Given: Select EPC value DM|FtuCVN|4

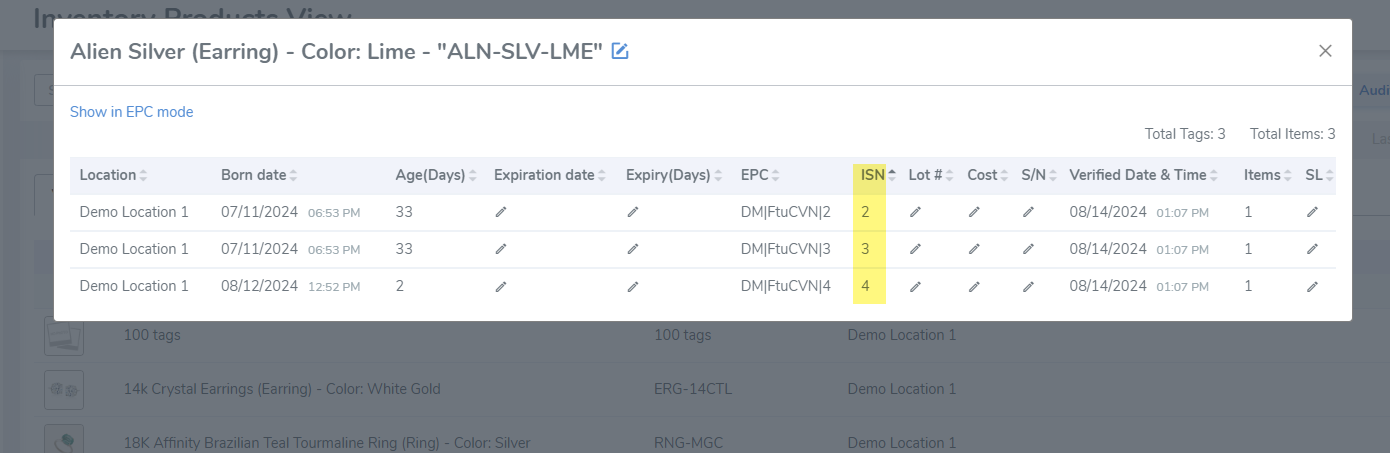Looking at the screenshot, I should [786, 286].
